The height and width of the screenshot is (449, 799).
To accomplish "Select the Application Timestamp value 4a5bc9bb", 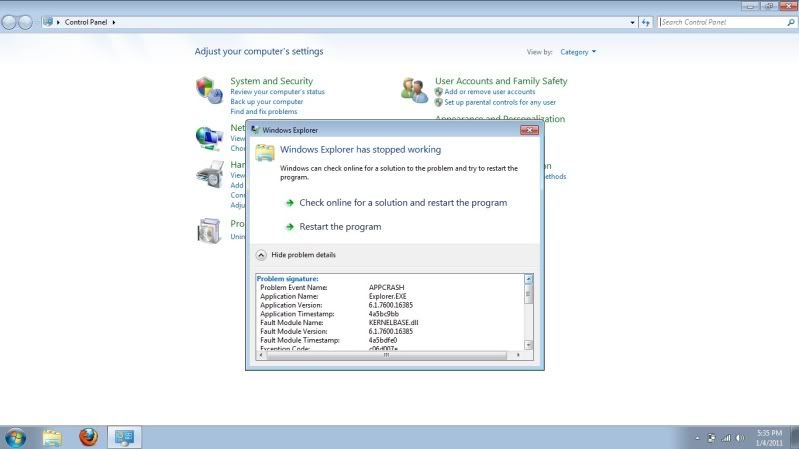I will [383, 314].
